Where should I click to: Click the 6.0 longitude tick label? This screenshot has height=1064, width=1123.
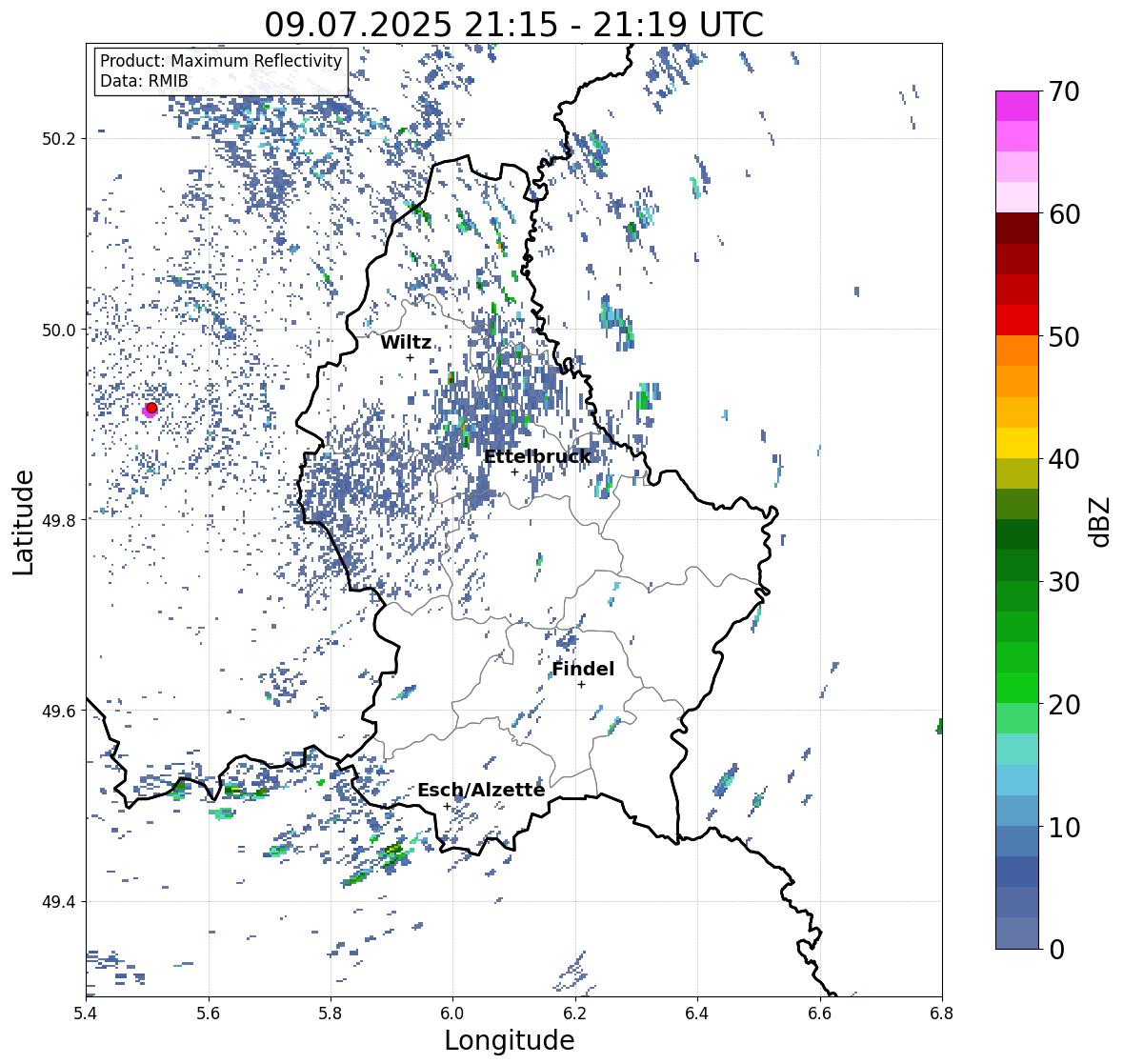(452, 1014)
